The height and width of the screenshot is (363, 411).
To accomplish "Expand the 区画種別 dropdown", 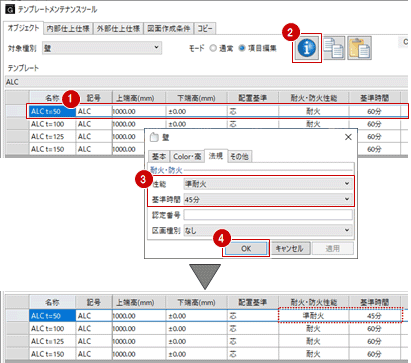I will (268, 230).
